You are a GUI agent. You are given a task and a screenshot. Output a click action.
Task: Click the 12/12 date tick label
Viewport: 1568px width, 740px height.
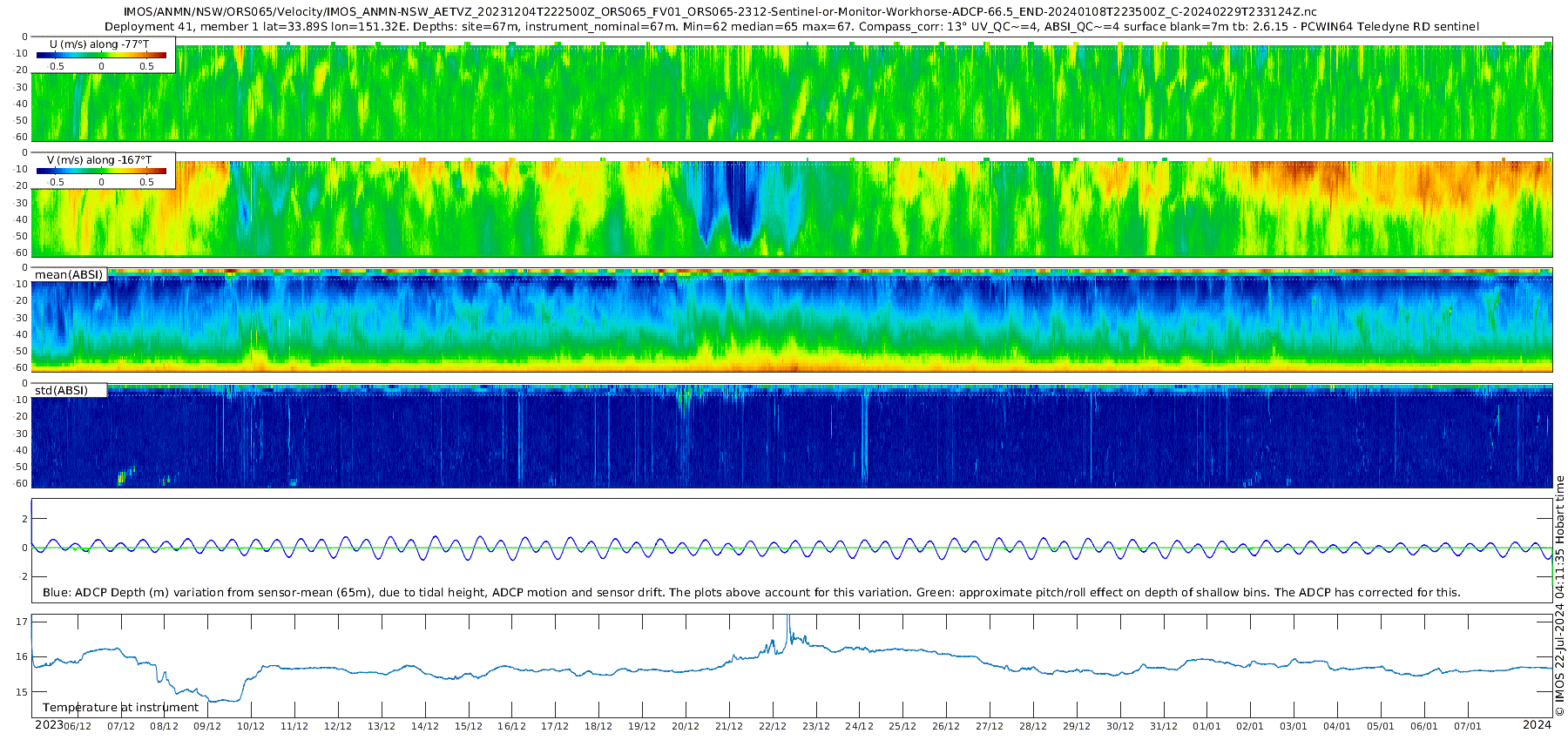(x=338, y=726)
